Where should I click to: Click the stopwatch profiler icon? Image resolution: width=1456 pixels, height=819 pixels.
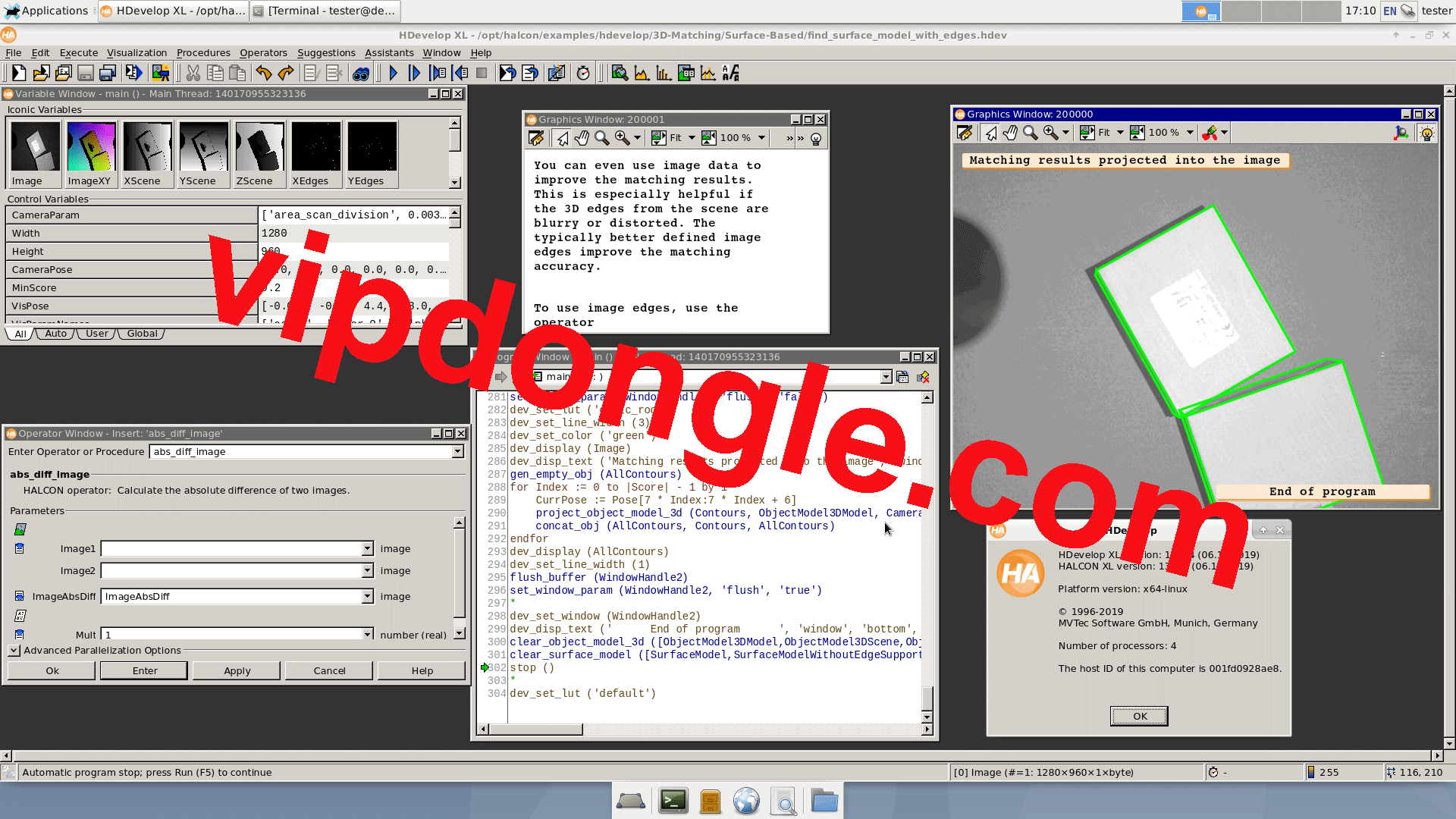tap(583, 73)
